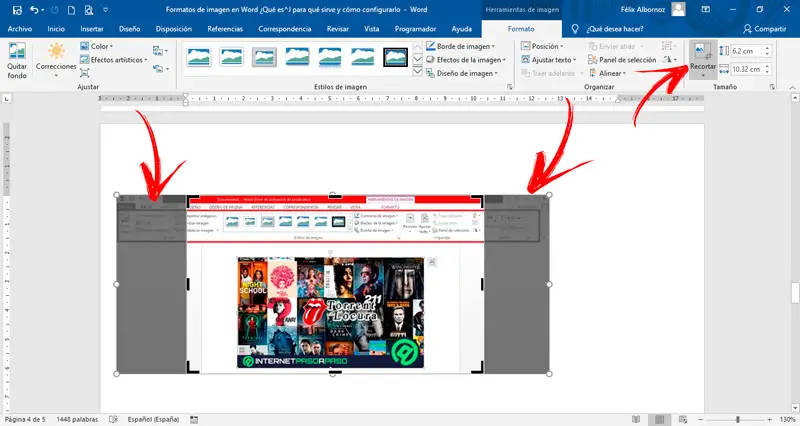Click Compress Pictures icon under Efectos artísticos

tap(85, 73)
